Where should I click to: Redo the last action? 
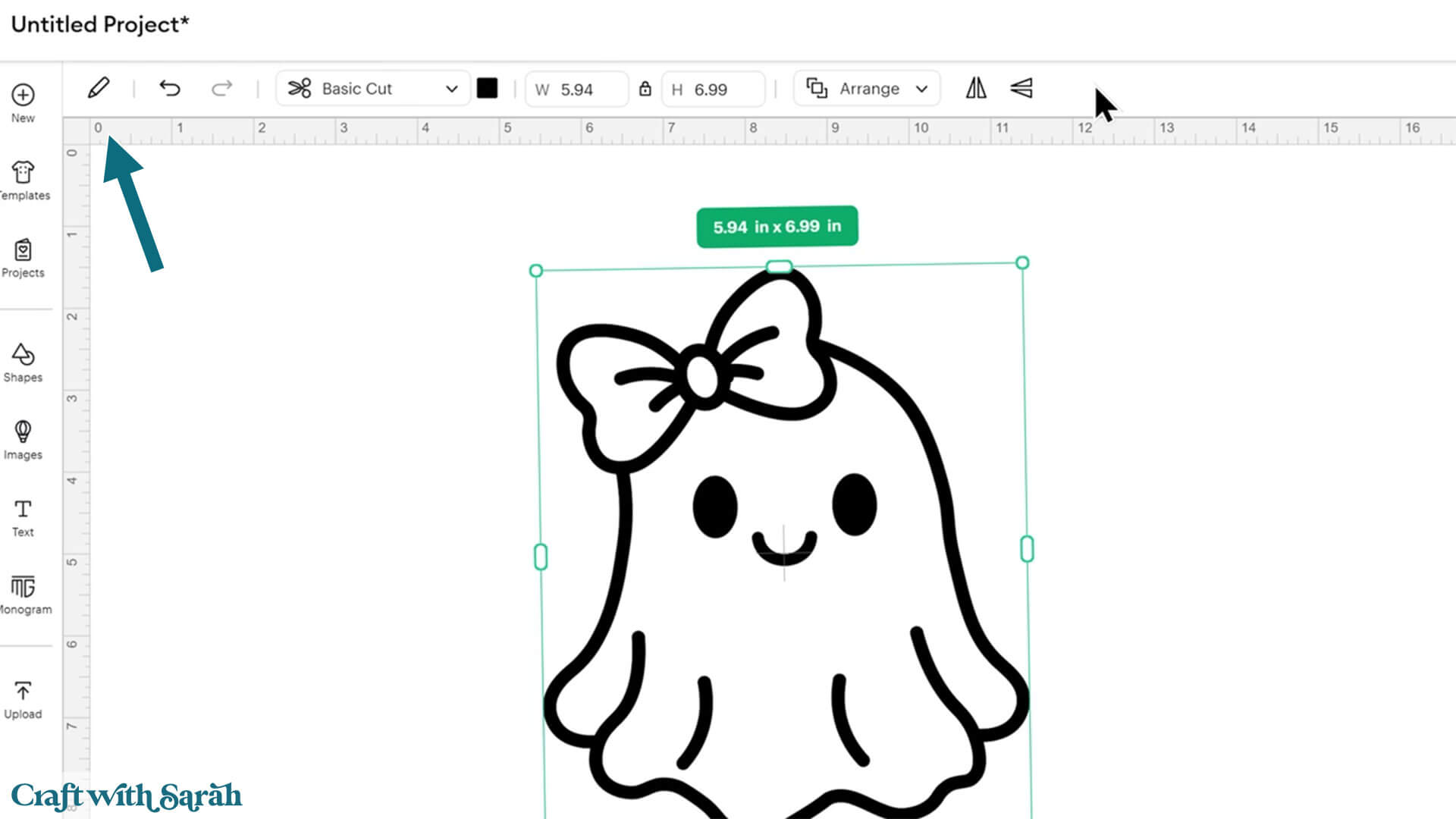pyautogui.click(x=221, y=89)
